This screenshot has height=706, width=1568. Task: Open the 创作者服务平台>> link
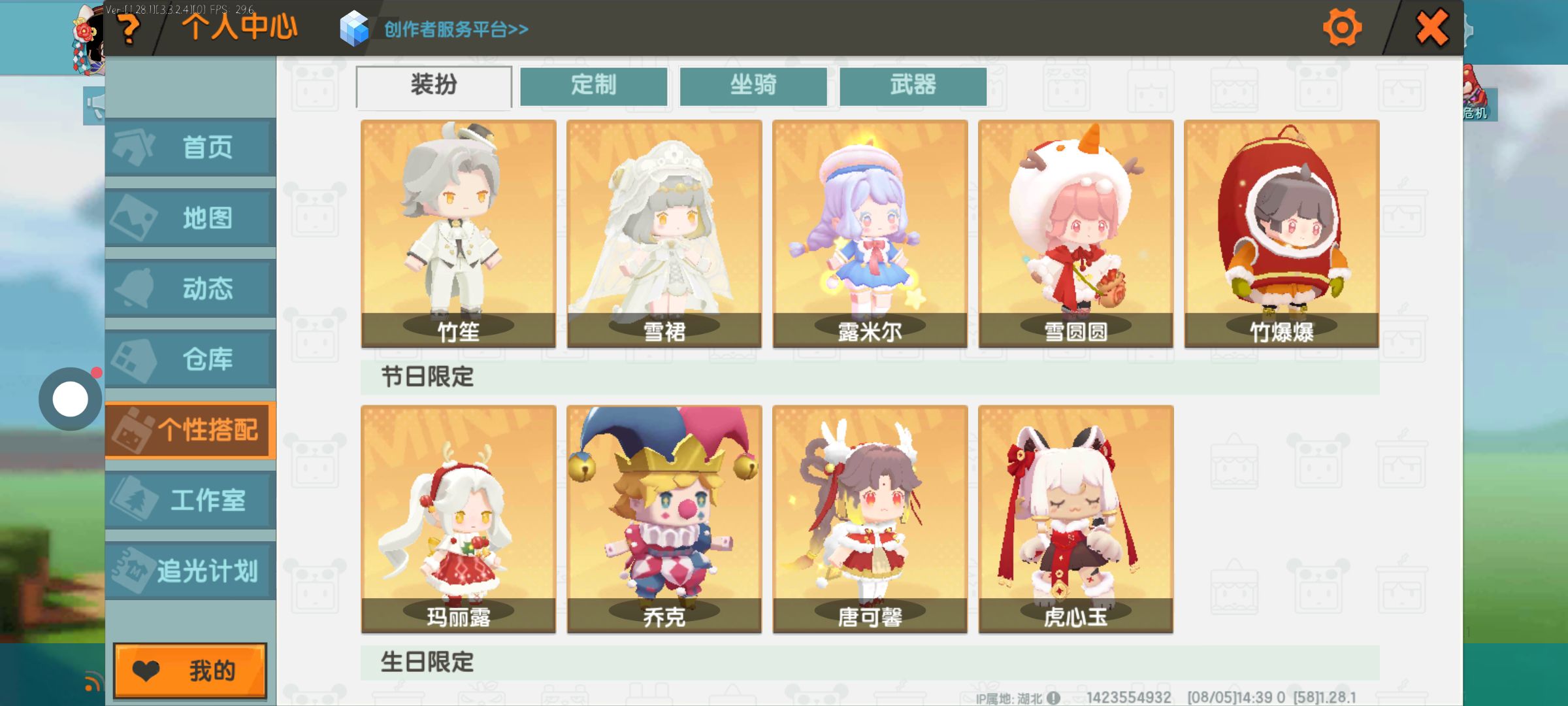pos(456,29)
